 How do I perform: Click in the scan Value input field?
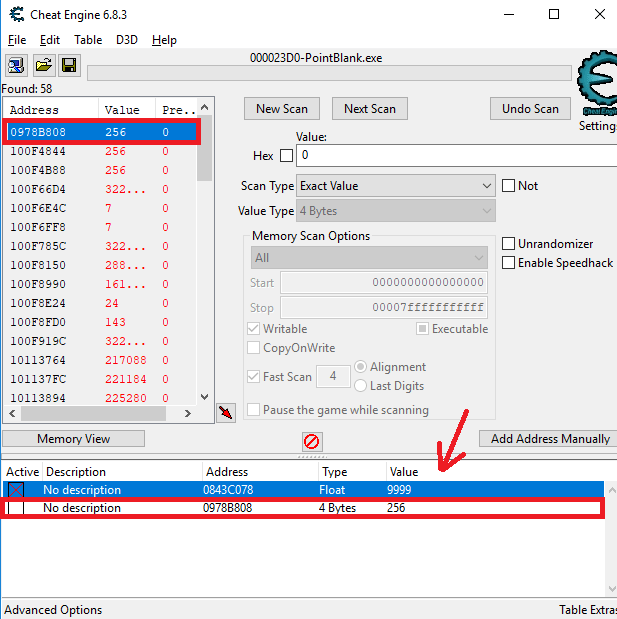pos(456,155)
